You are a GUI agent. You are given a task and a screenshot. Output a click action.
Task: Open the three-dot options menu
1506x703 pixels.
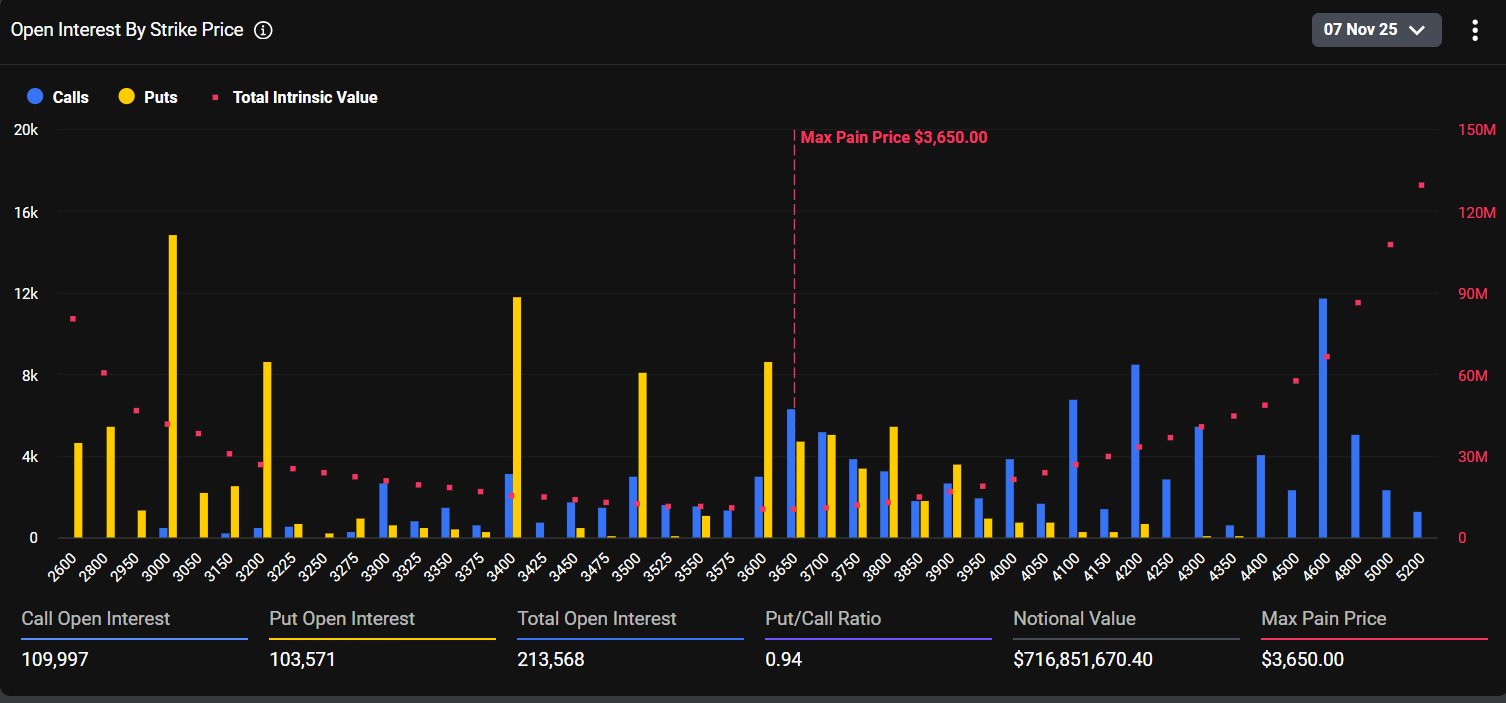[1474, 30]
